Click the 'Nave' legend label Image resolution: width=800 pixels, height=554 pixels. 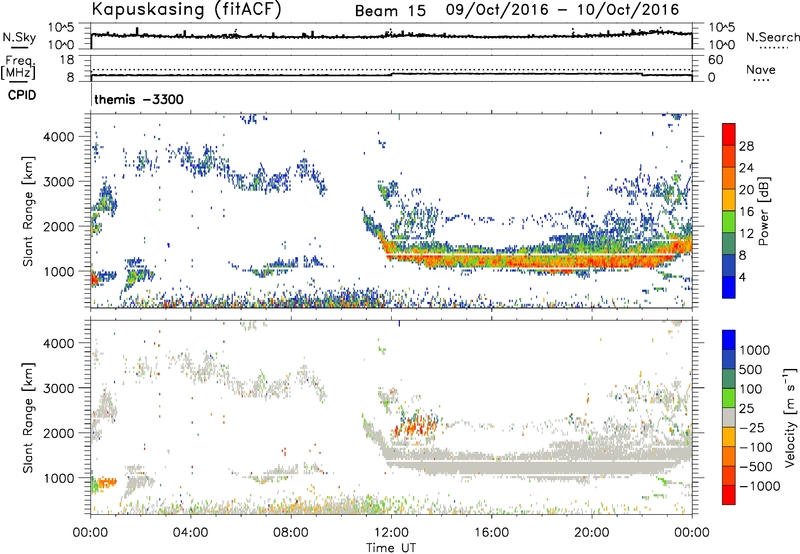pos(761,69)
